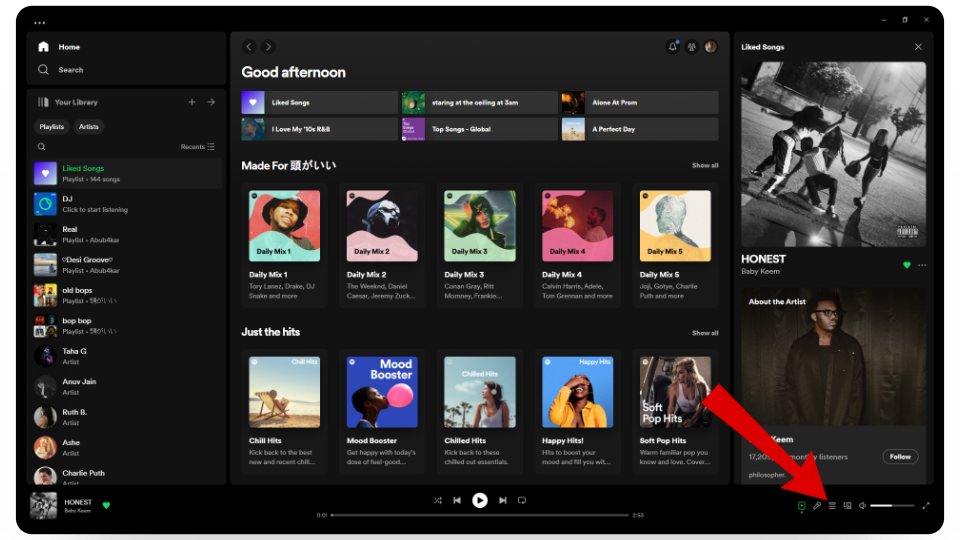Open more options for HONEST
Image resolution: width=960 pixels, height=540 pixels.
(922, 265)
